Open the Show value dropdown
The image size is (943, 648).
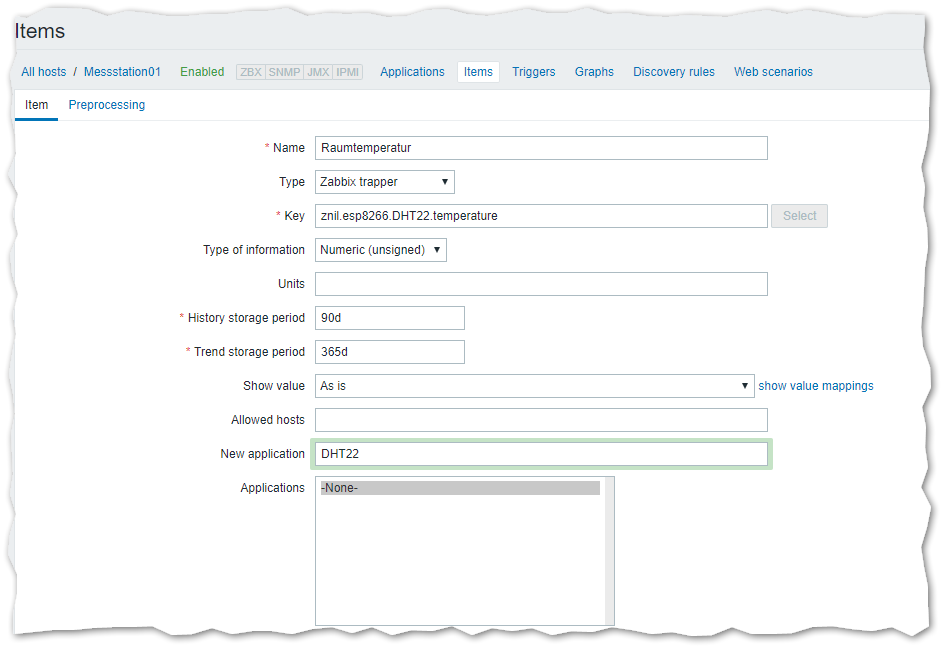(x=534, y=386)
